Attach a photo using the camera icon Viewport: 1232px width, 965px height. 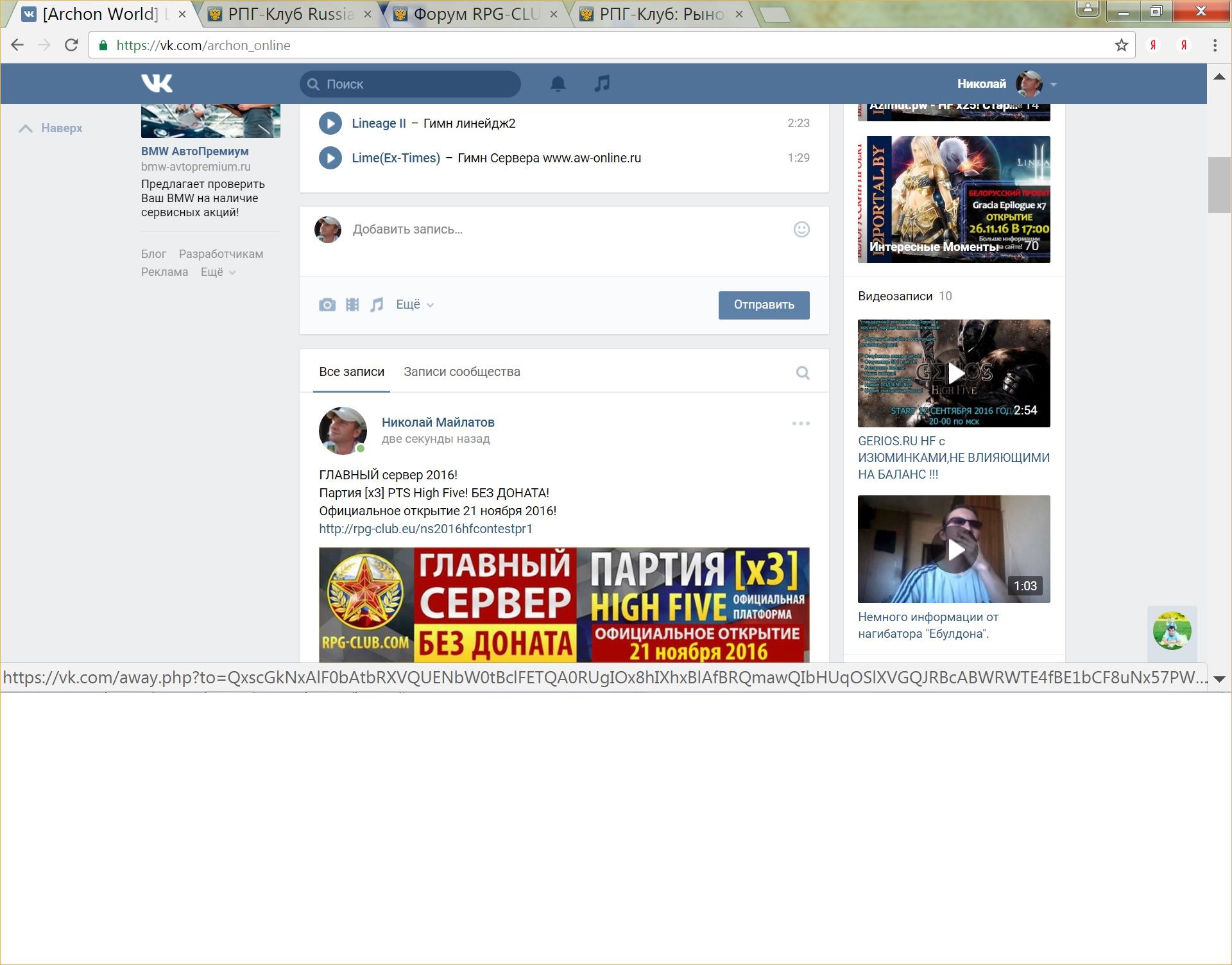point(327,305)
